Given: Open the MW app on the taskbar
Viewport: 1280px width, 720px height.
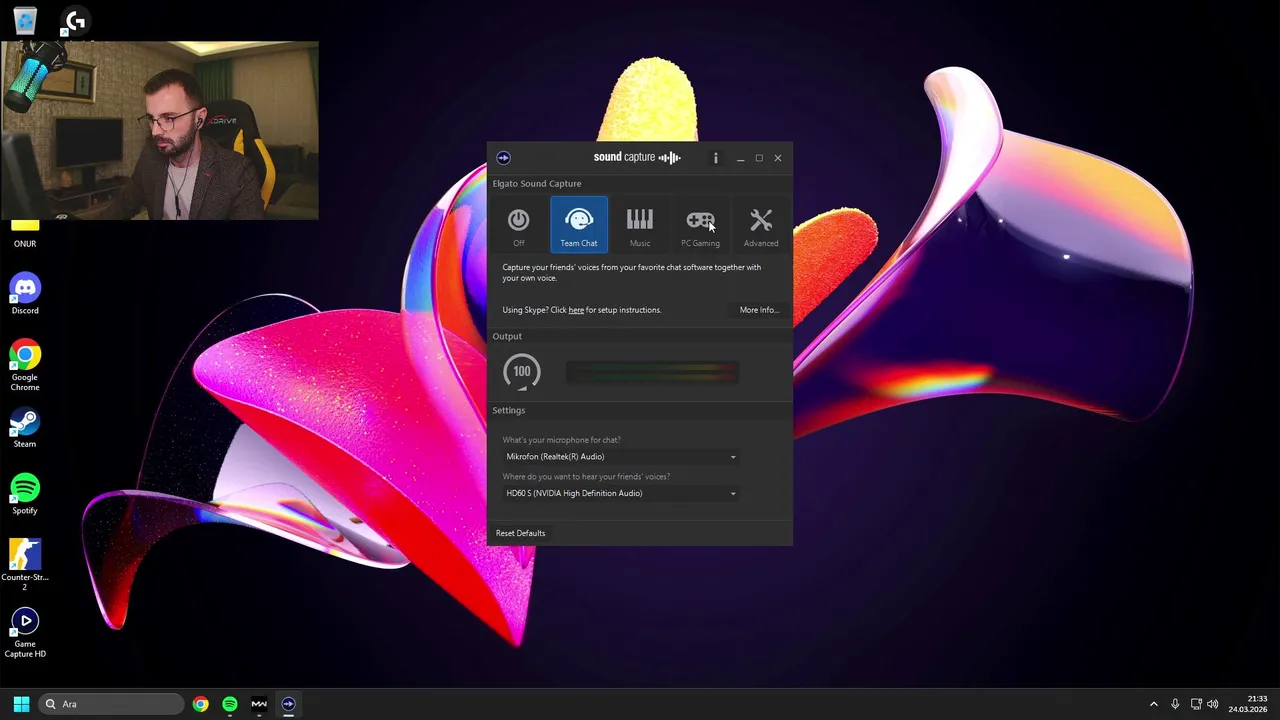Looking at the screenshot, I should [259, 704].
